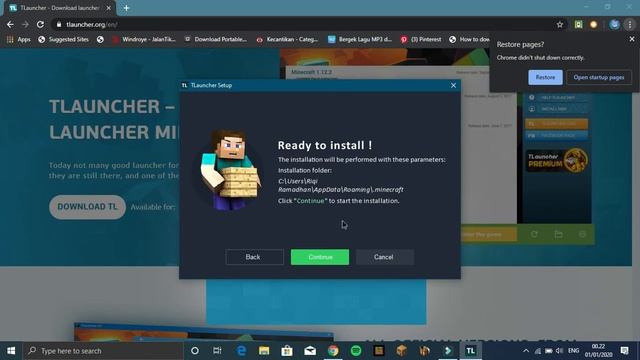Open the Mail app from the taskbar
Image resolution: width=640 pixels, height=360 pixels.
[310, 351]
